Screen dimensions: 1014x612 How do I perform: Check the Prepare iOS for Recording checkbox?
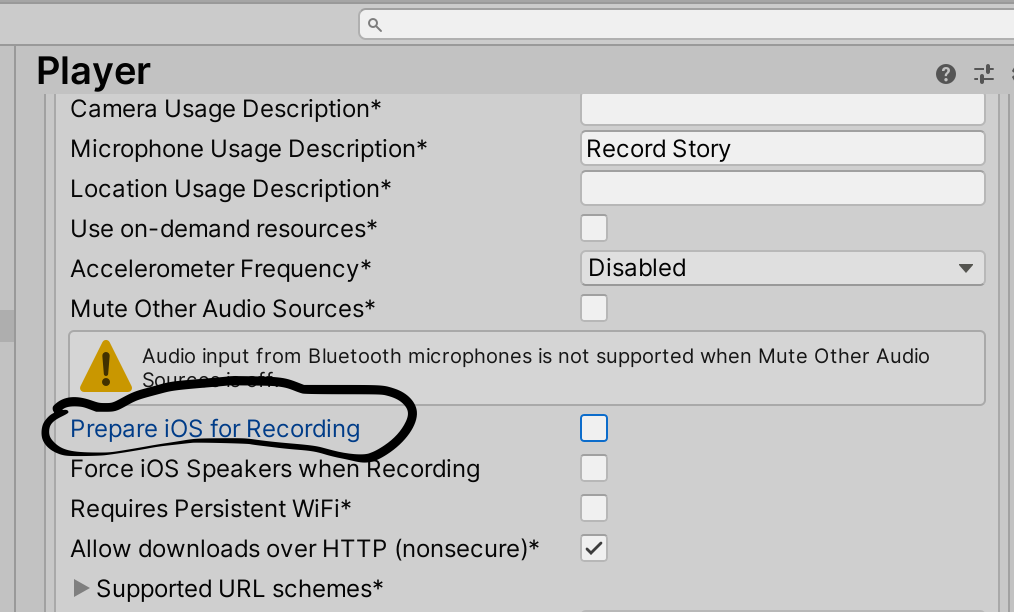coord(594,428)
